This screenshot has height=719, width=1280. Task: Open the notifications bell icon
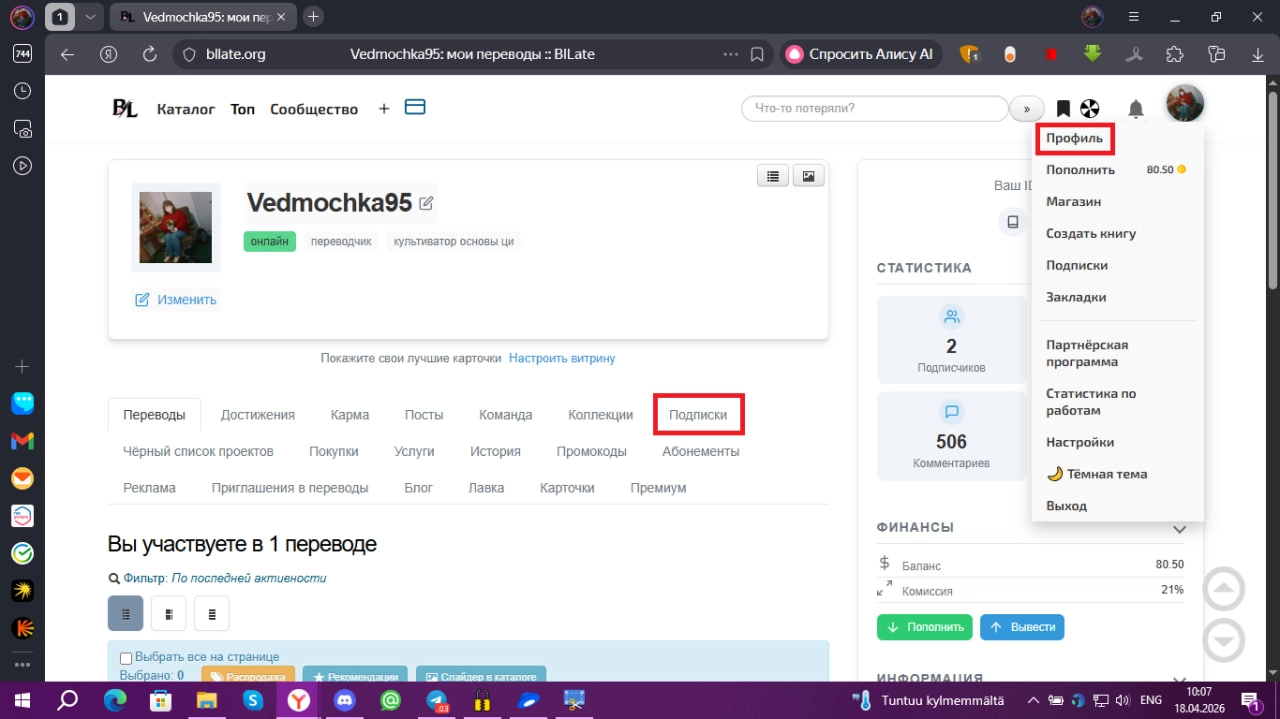[1136, 108]
